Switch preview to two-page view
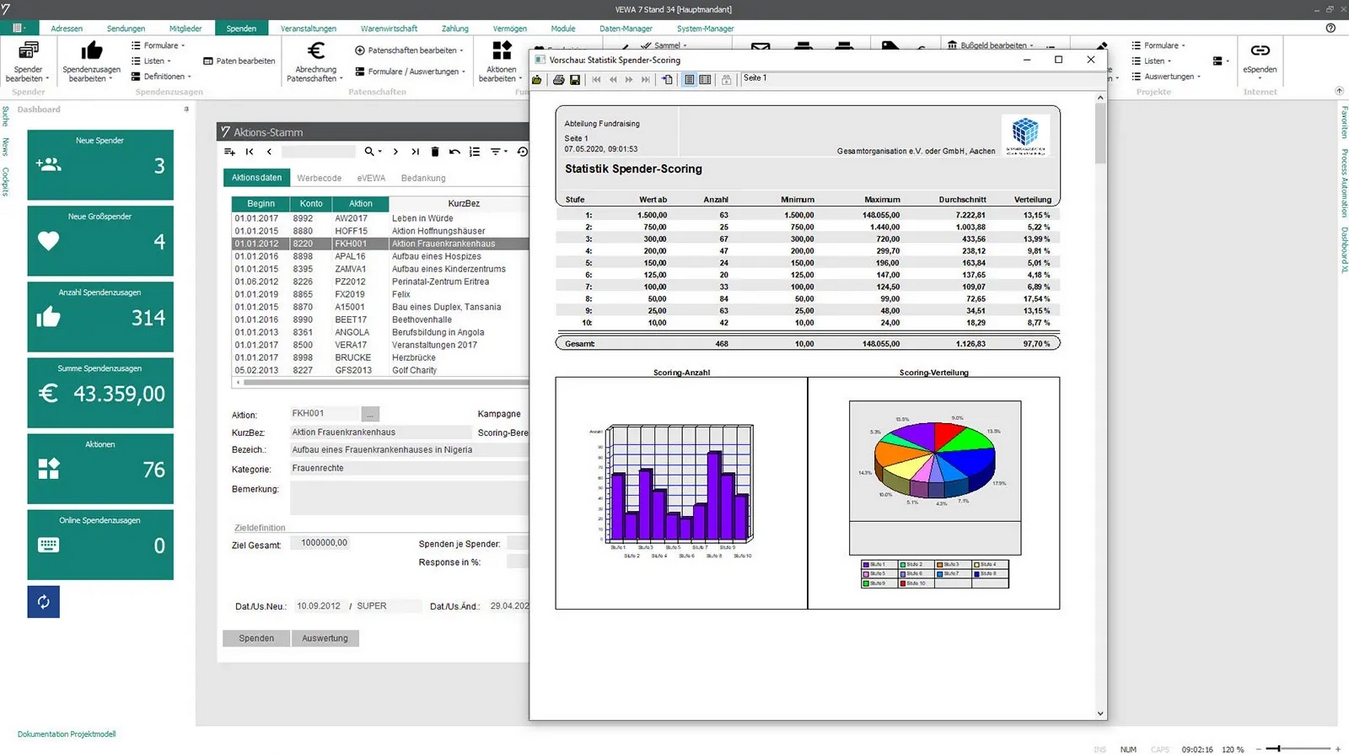Screen dimensions: 1349x754 click(705, 80)
